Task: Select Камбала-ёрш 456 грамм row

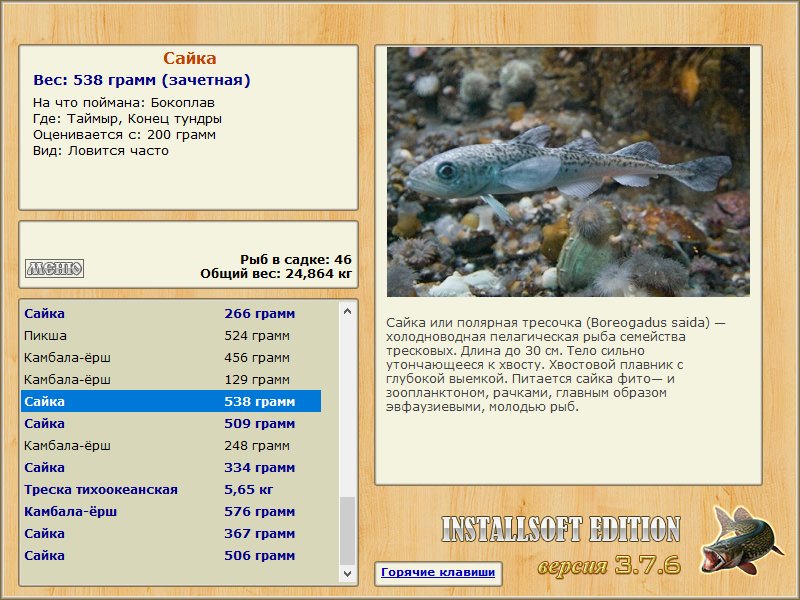Action: (x=171, y=357)
